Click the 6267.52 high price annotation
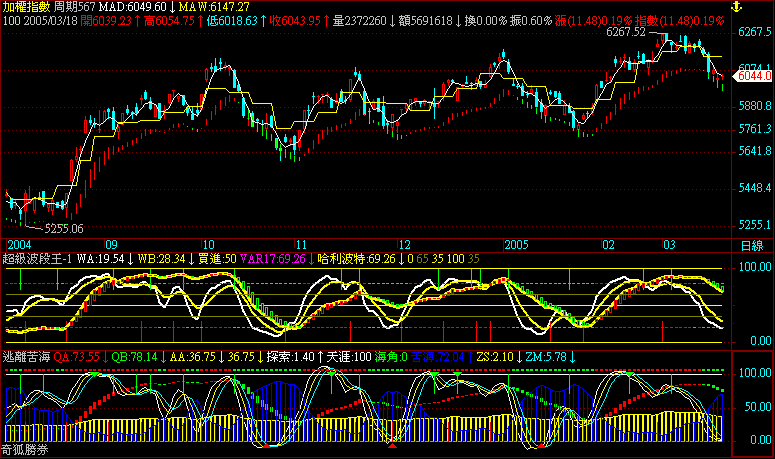 coord(626,33)
